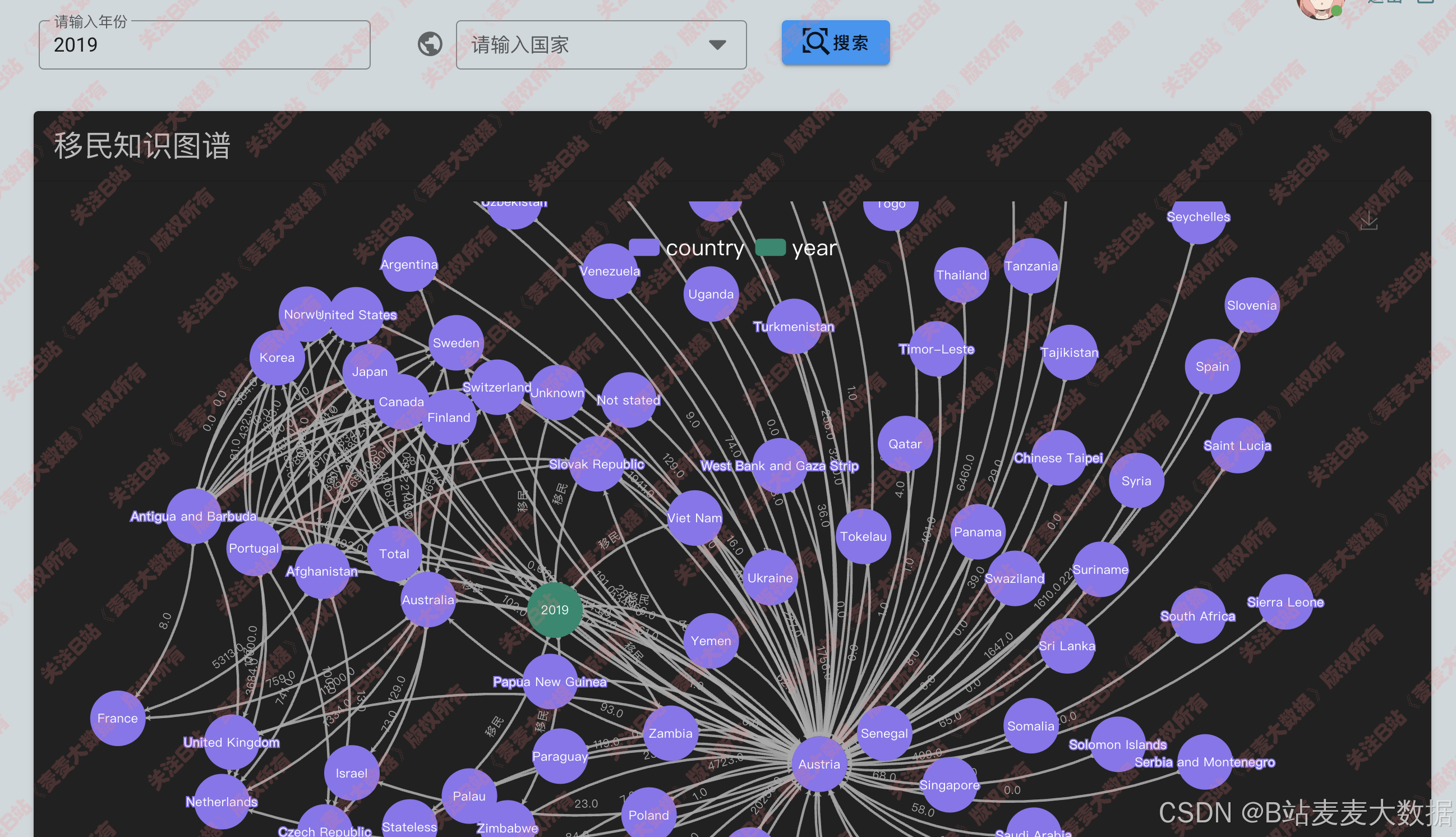Toggle the year legend item
Image resolution: width=1456 pixels, height=837 pixels.
click(x=814, y=248)
